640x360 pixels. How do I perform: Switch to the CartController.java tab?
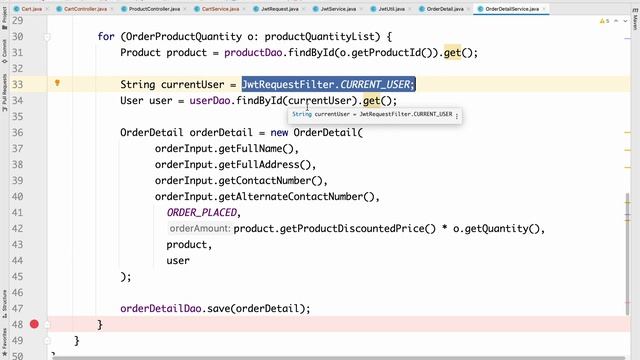coord(85,9)
